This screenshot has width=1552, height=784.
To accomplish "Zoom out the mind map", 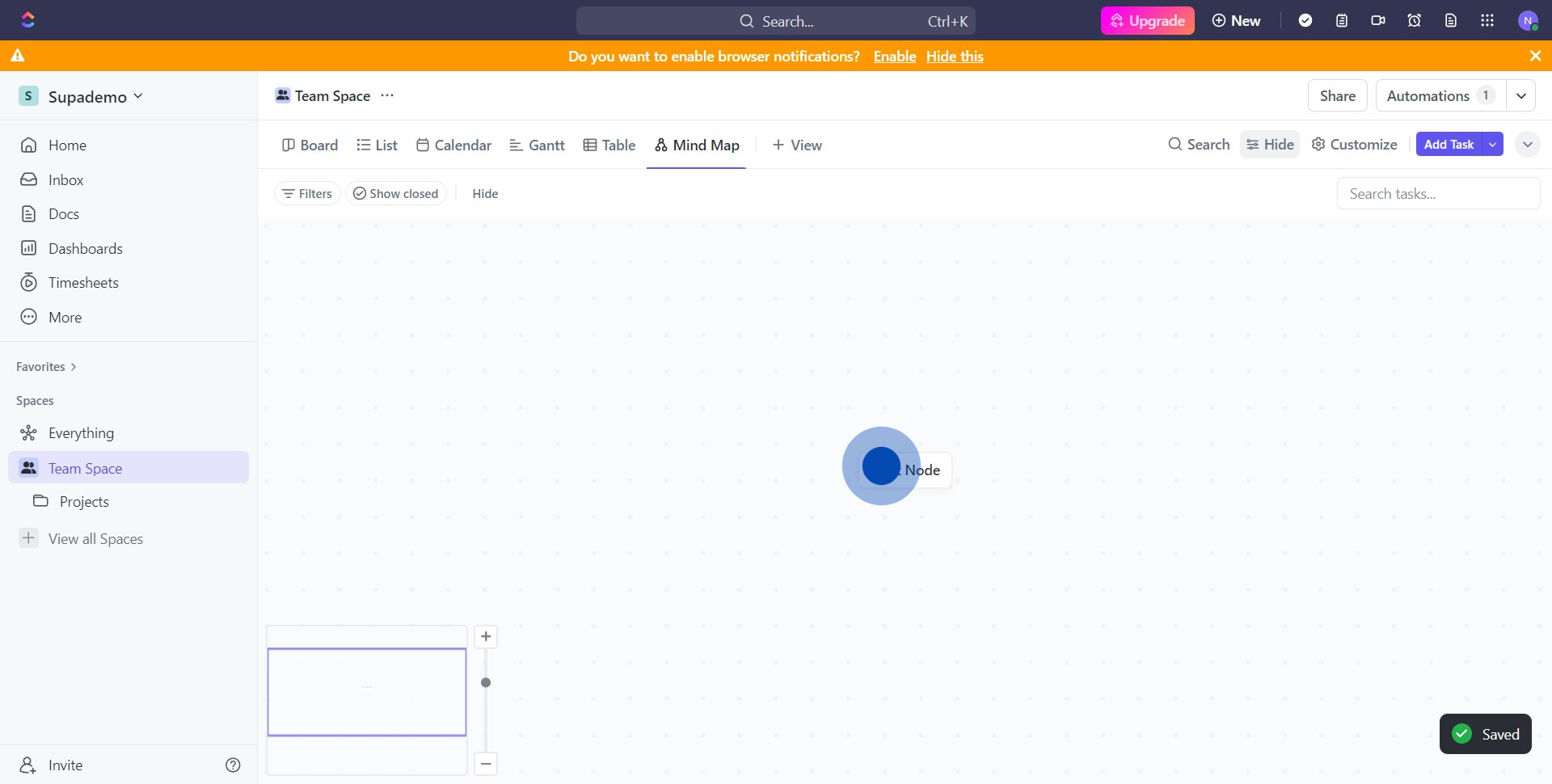I will [486, 764].
